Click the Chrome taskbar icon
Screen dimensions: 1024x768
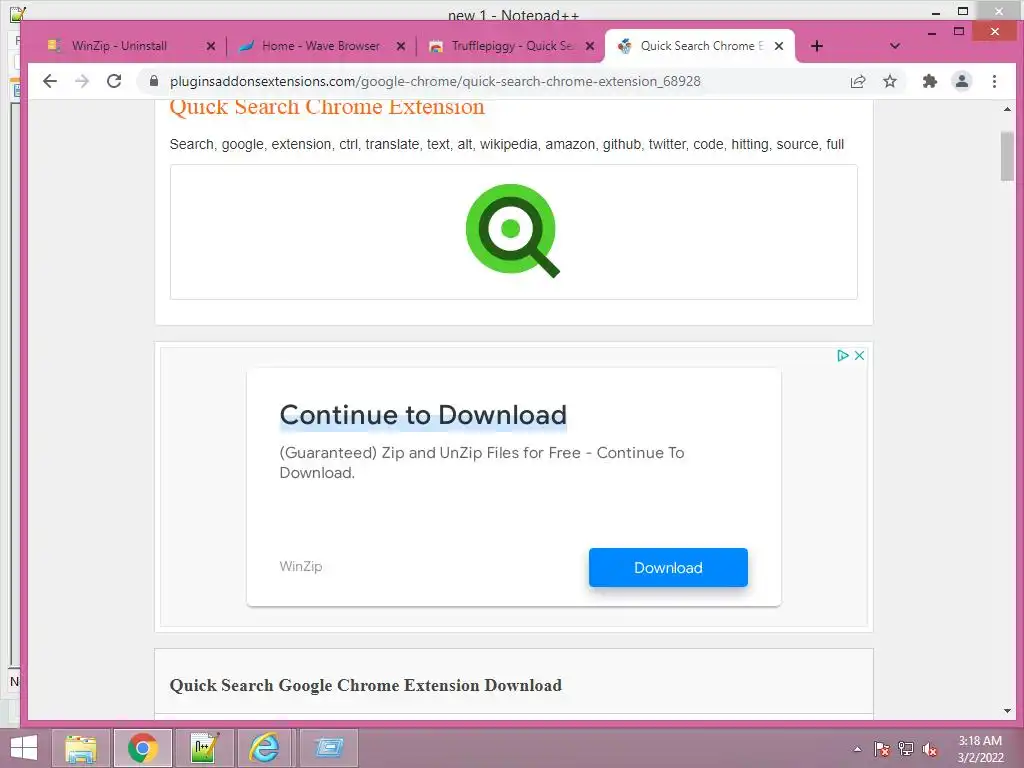142,748
